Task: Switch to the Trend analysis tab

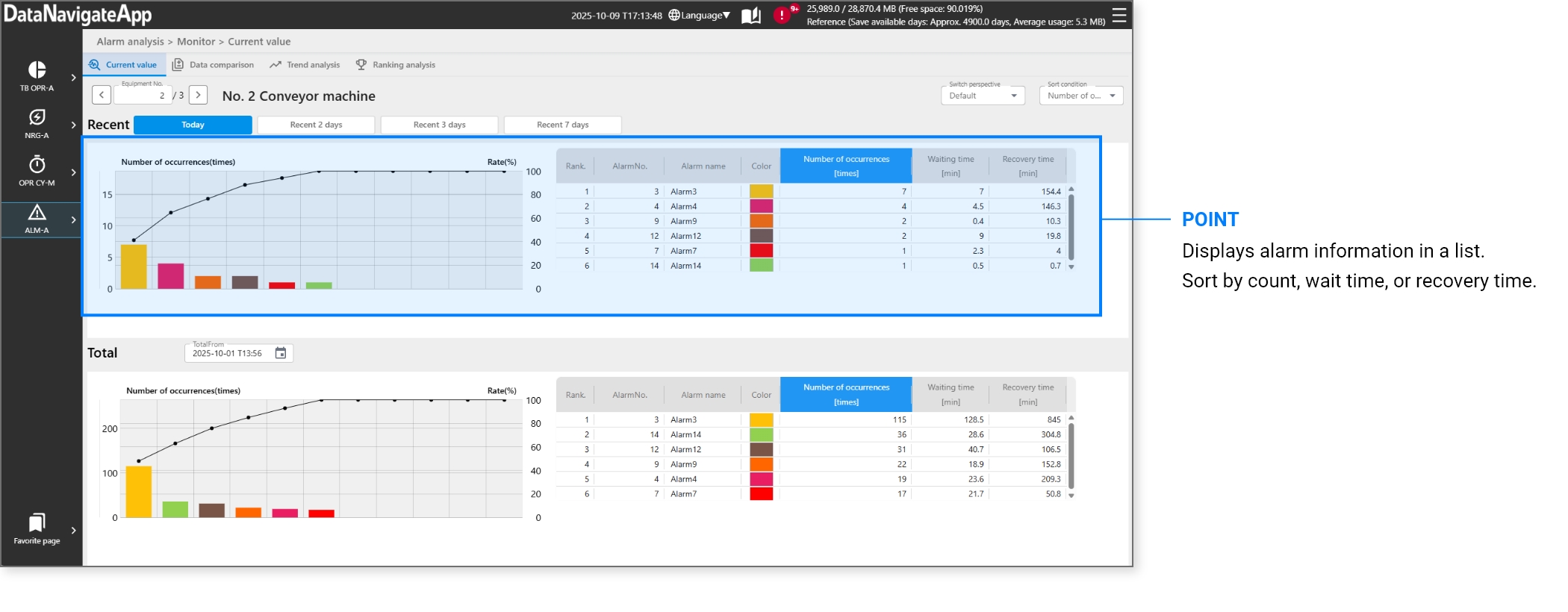Action: point(305,65)
